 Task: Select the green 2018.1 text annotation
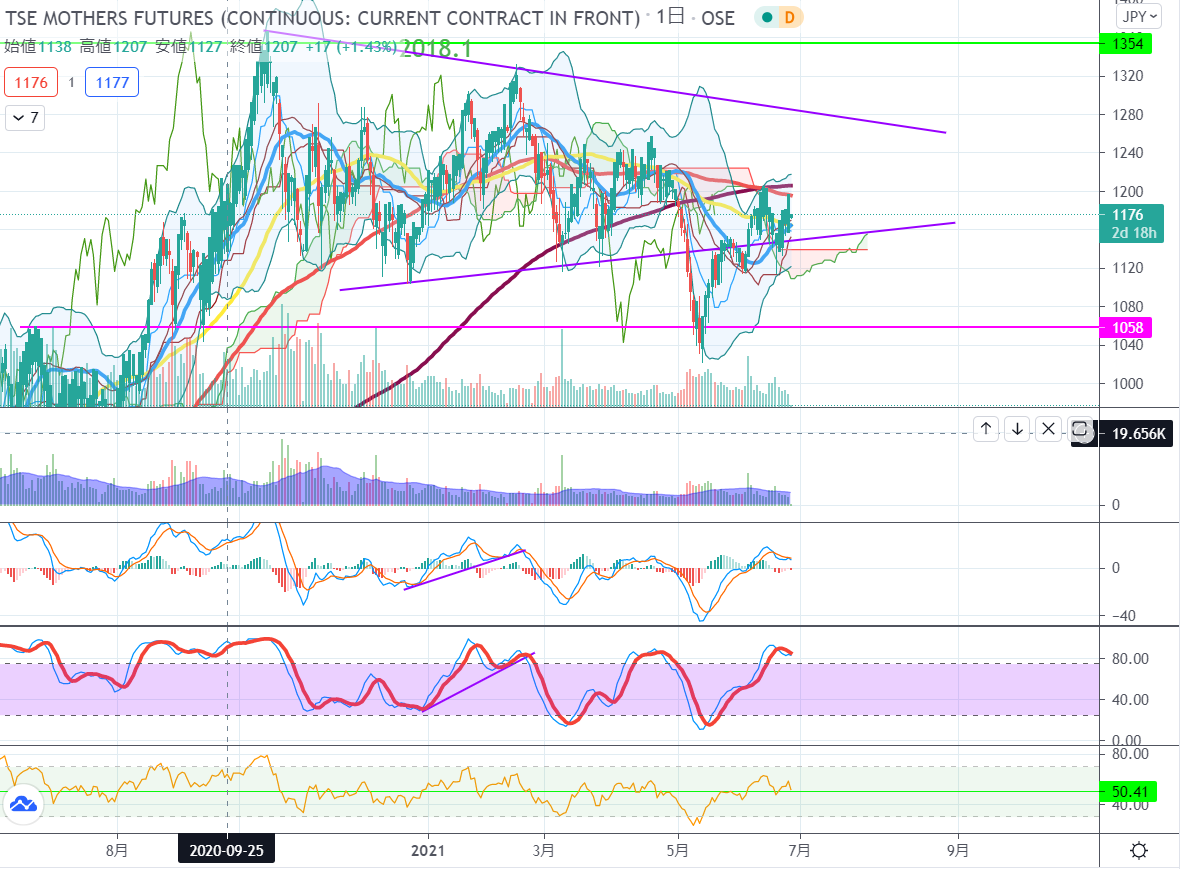pyautogui.click(x=436, y=49)
